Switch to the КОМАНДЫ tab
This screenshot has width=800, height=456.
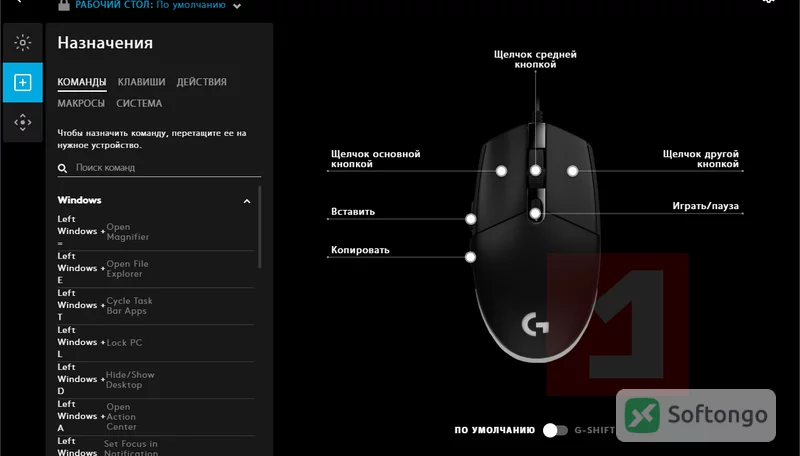tap(82, 82)
